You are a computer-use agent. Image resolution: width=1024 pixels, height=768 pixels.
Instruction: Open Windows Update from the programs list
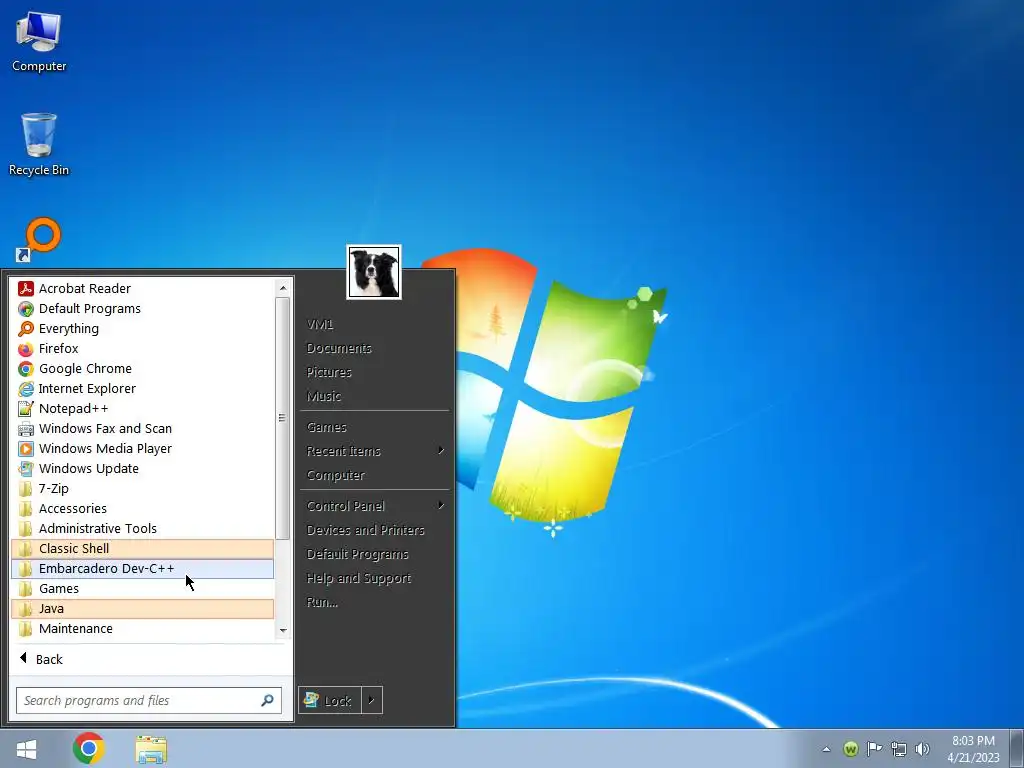142,468
